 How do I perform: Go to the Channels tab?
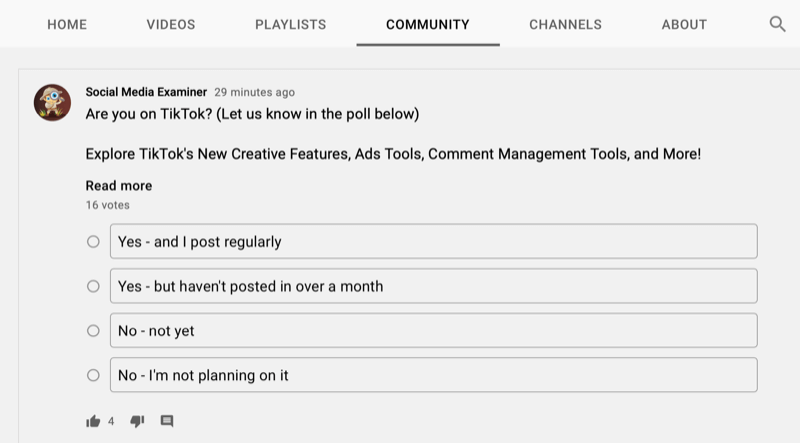(565, 24)
